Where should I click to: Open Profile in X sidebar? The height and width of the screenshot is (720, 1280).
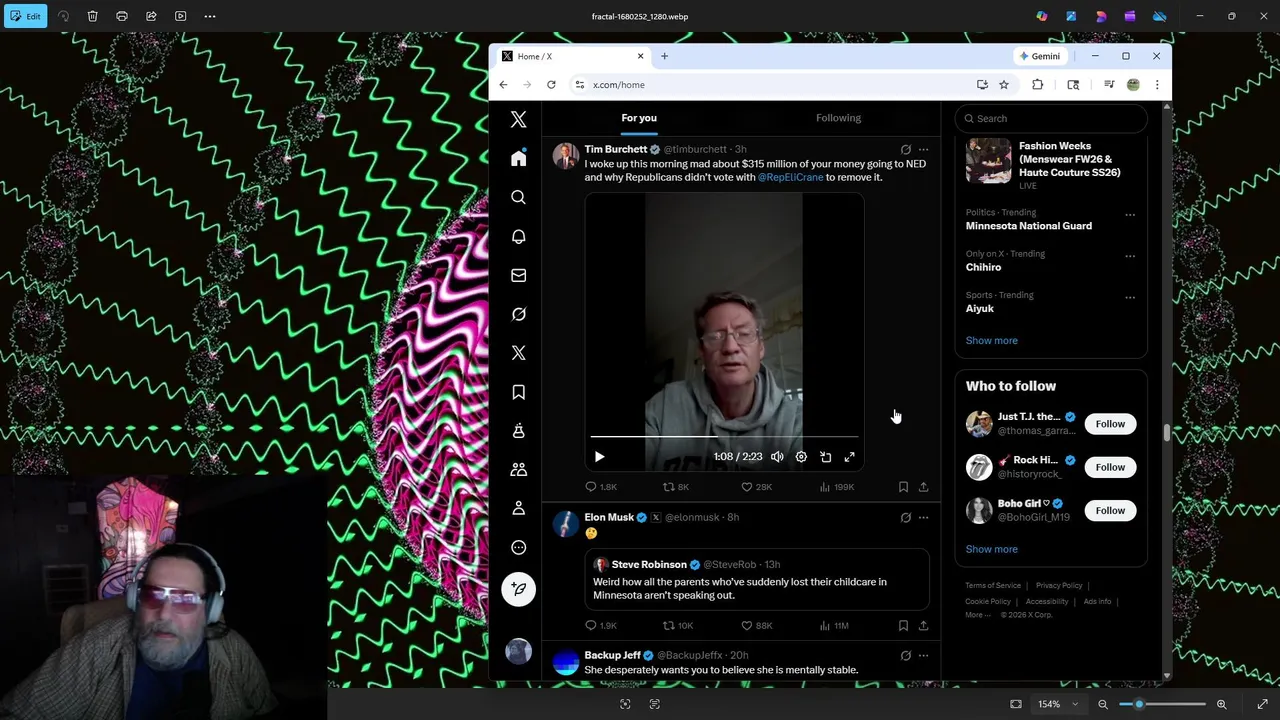(518, 508)
